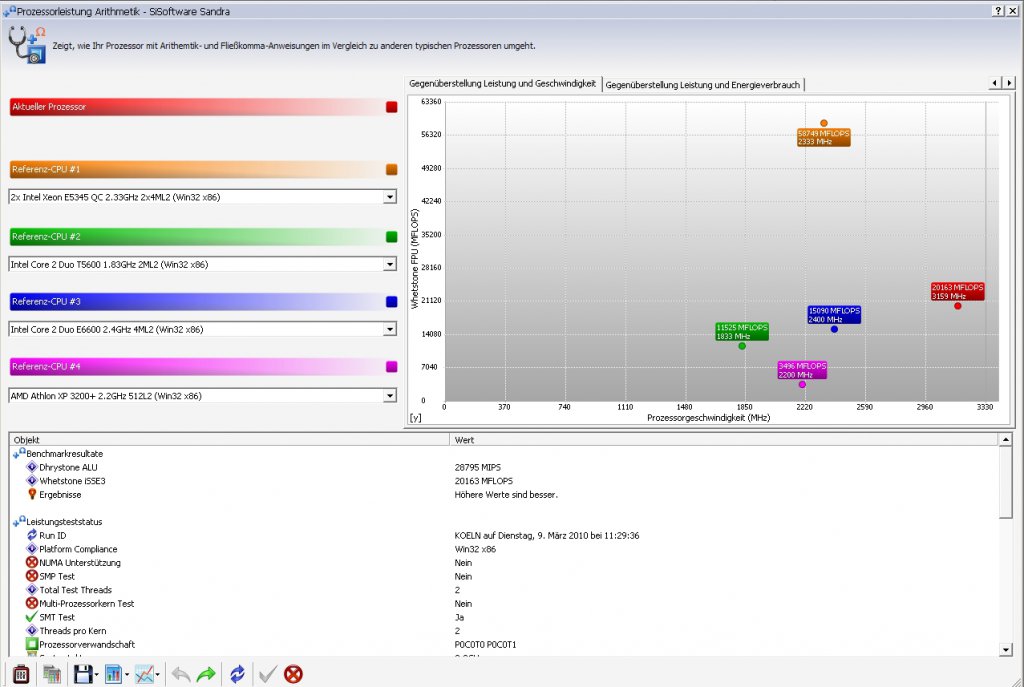This screenshot has width=1024, height=687.
Task: Select the SMP Test row label
Action: coord(57,576)
